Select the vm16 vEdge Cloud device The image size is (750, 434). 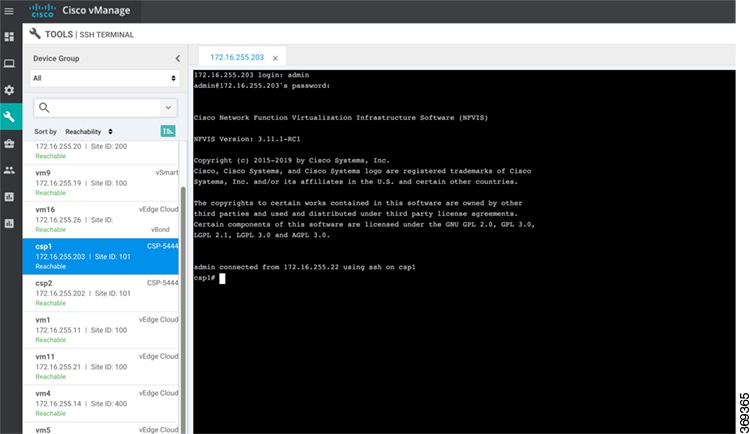101,220
